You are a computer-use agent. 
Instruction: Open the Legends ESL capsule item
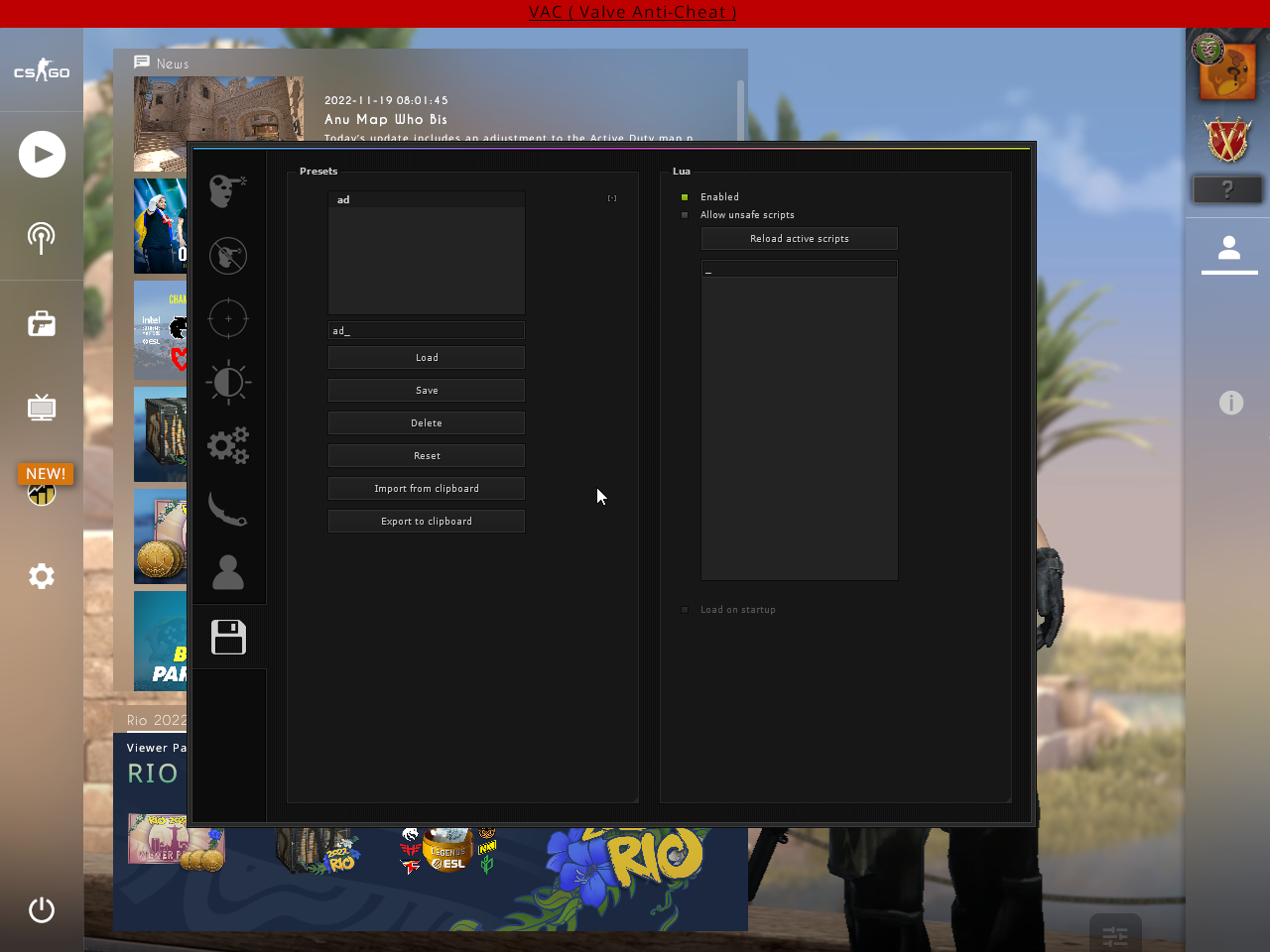[x=448, y=850]
